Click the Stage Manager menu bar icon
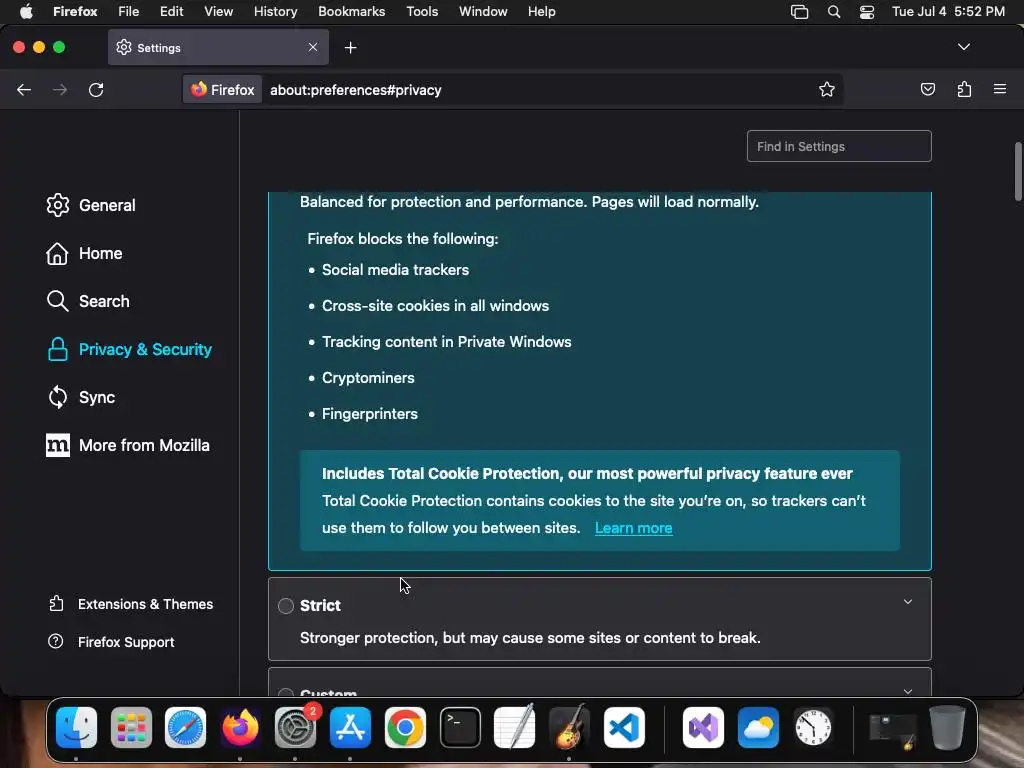Viewport: 1024px width, 768px height. coord(799,12)
